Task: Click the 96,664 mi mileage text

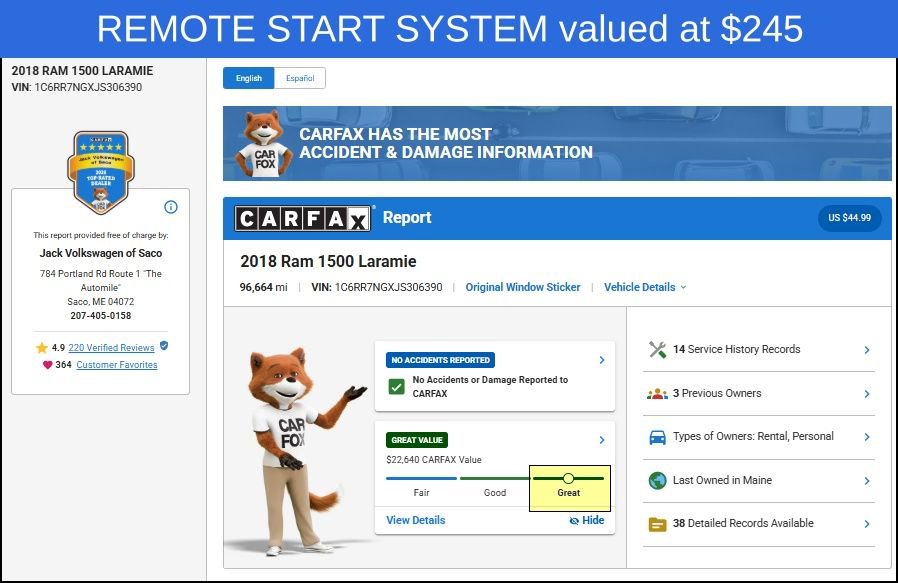Action: 263,287
